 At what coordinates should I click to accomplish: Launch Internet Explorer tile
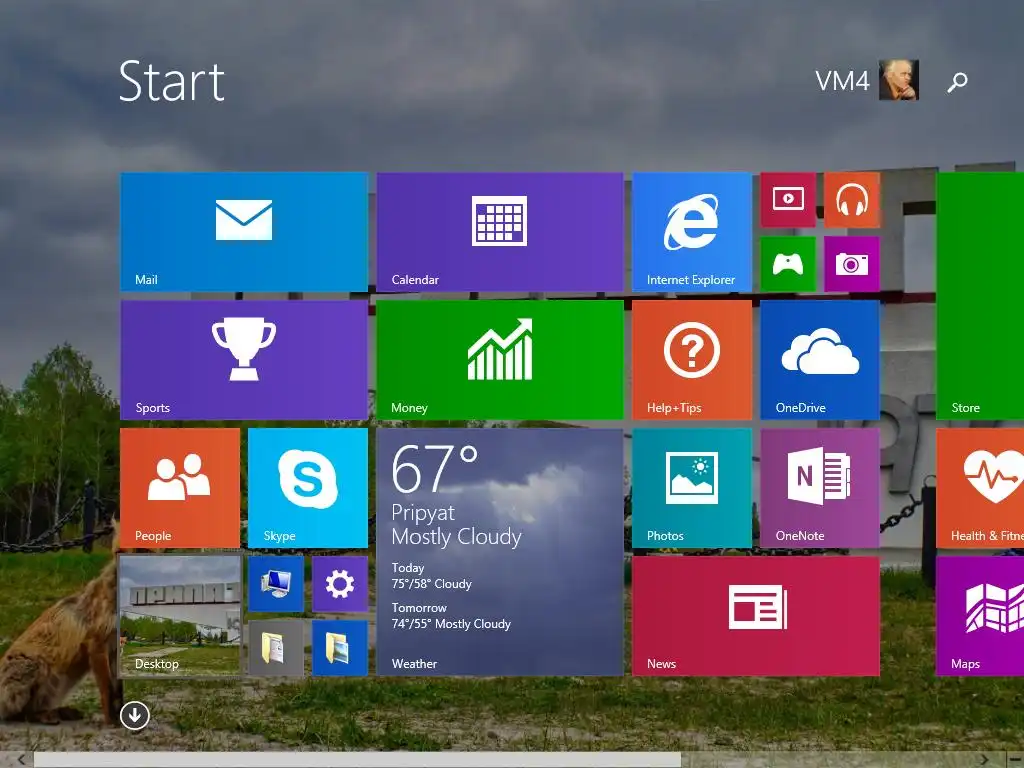(692, 231)
